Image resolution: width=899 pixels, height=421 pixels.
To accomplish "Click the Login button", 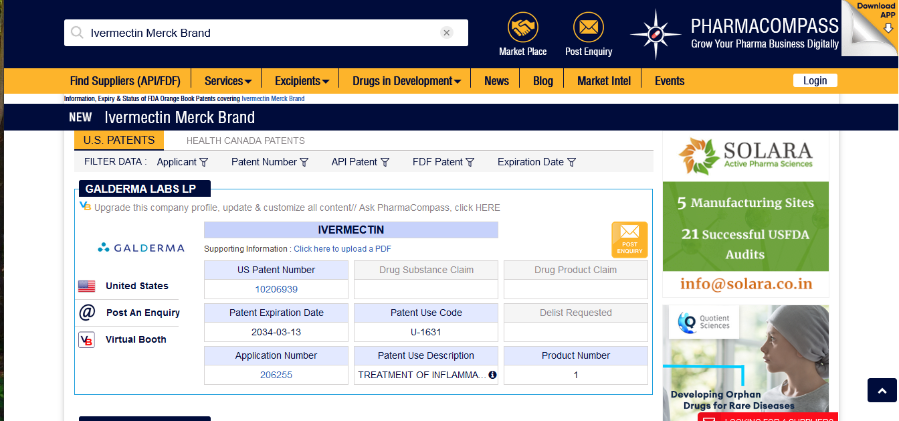I will pos(815,80).
